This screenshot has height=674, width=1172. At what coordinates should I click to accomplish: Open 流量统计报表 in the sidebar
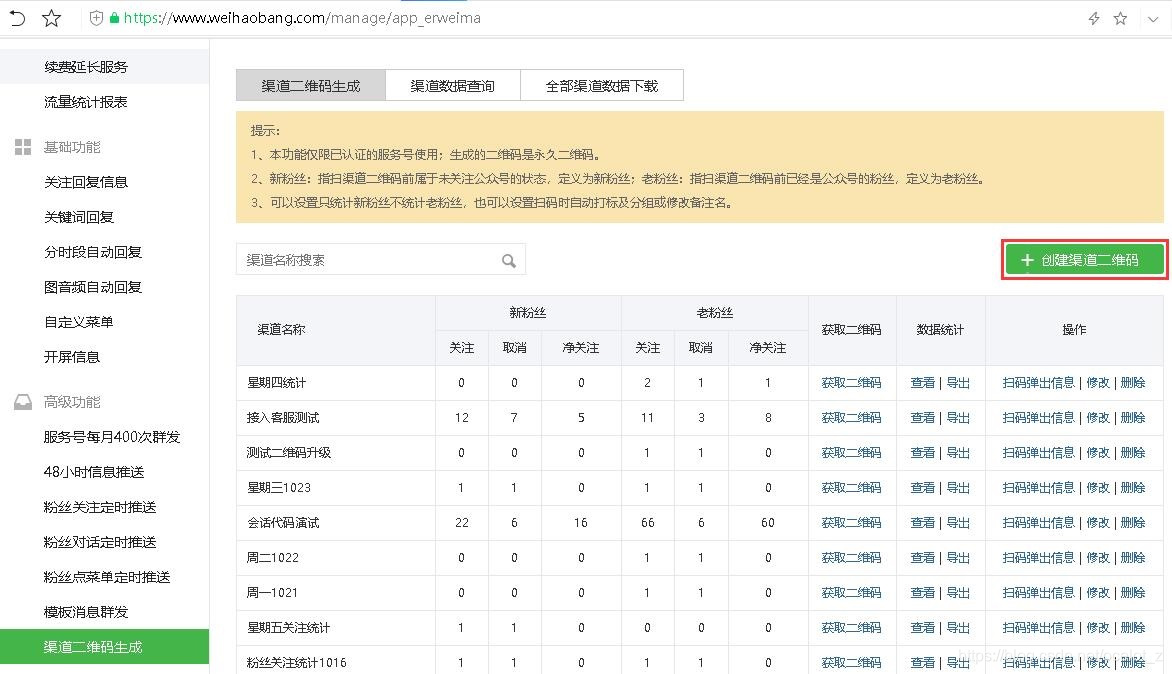click(x=86, y=102)
